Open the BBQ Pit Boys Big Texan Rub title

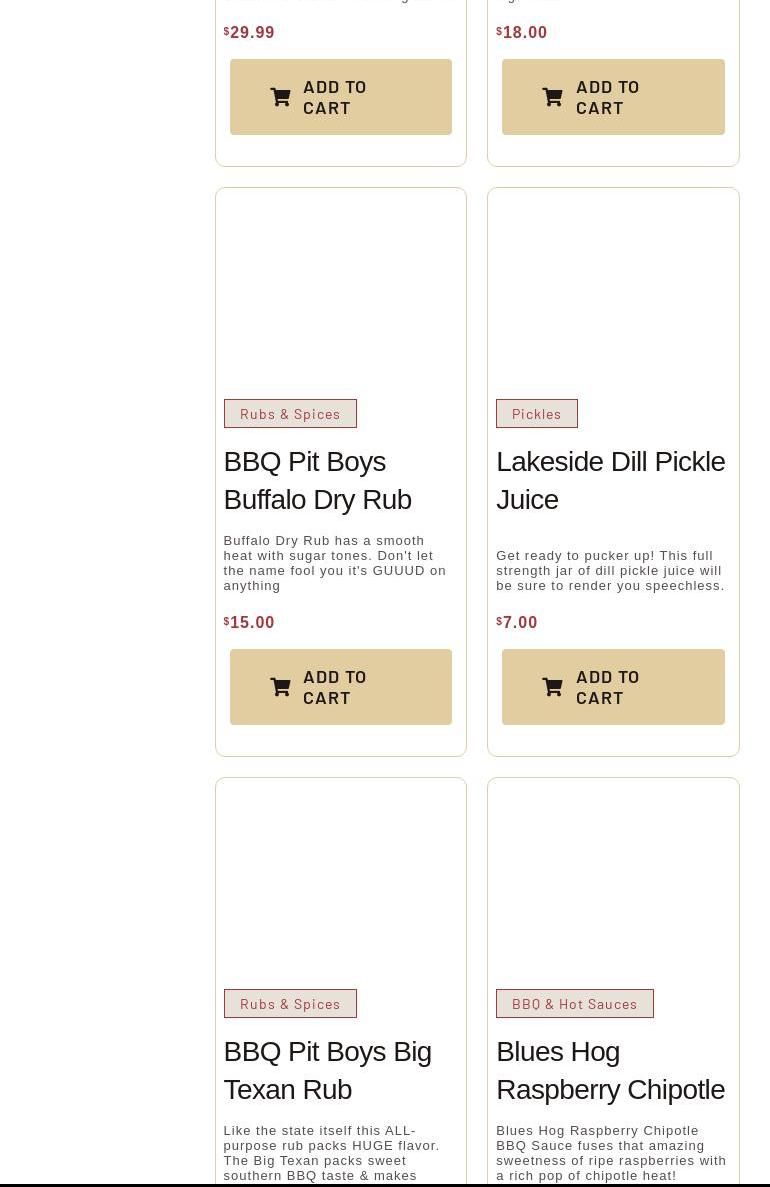[327, 1070]
